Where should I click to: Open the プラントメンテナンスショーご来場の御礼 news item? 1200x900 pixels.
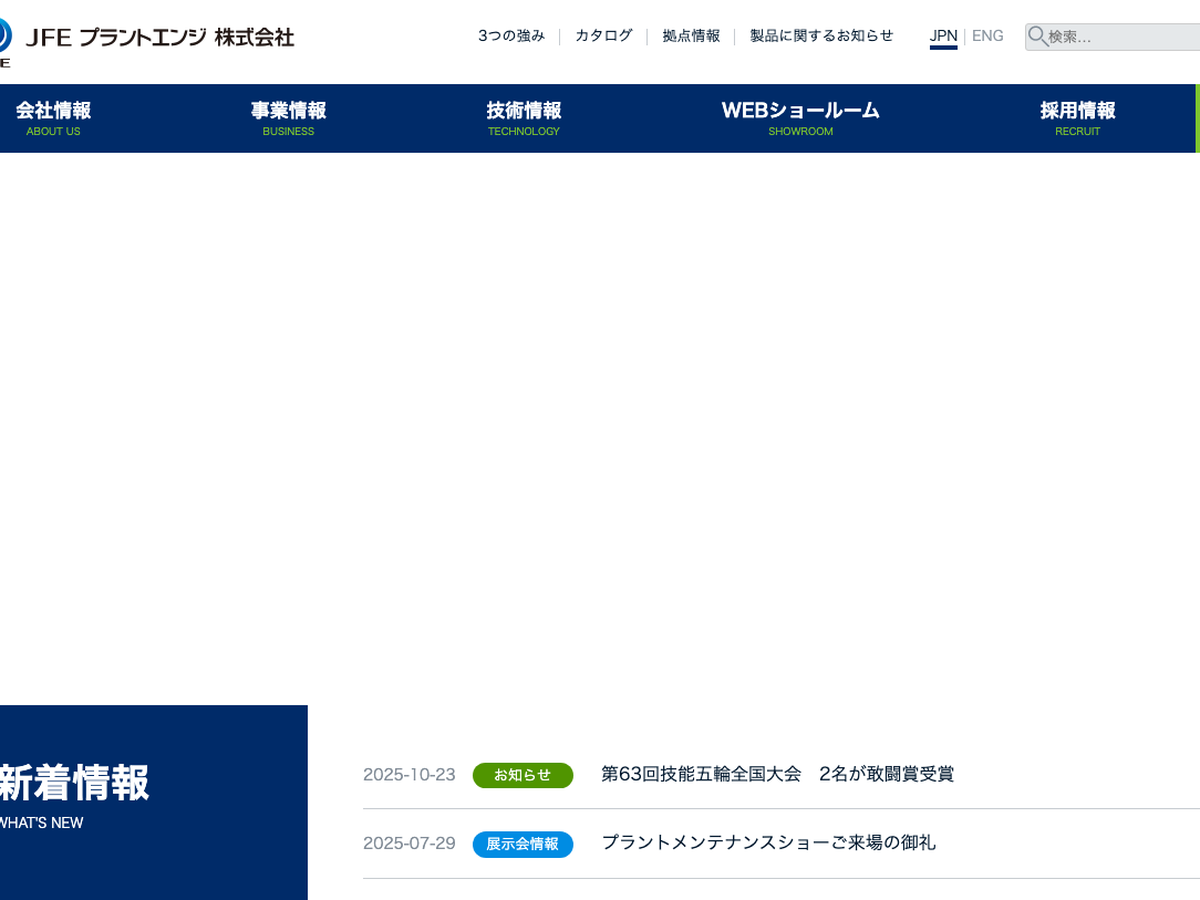[x=768, y=843]
